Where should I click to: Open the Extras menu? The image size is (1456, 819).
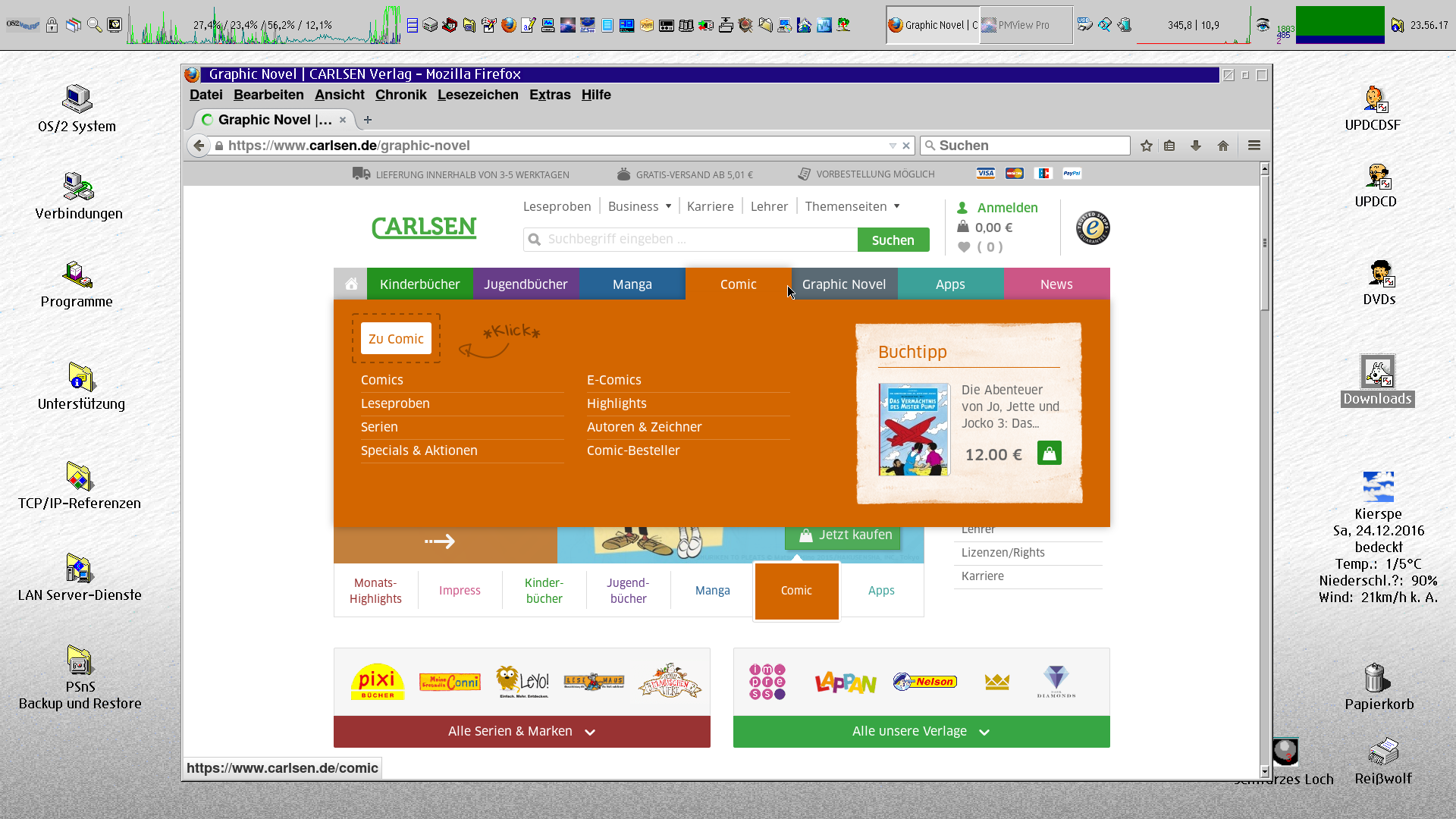550,95
